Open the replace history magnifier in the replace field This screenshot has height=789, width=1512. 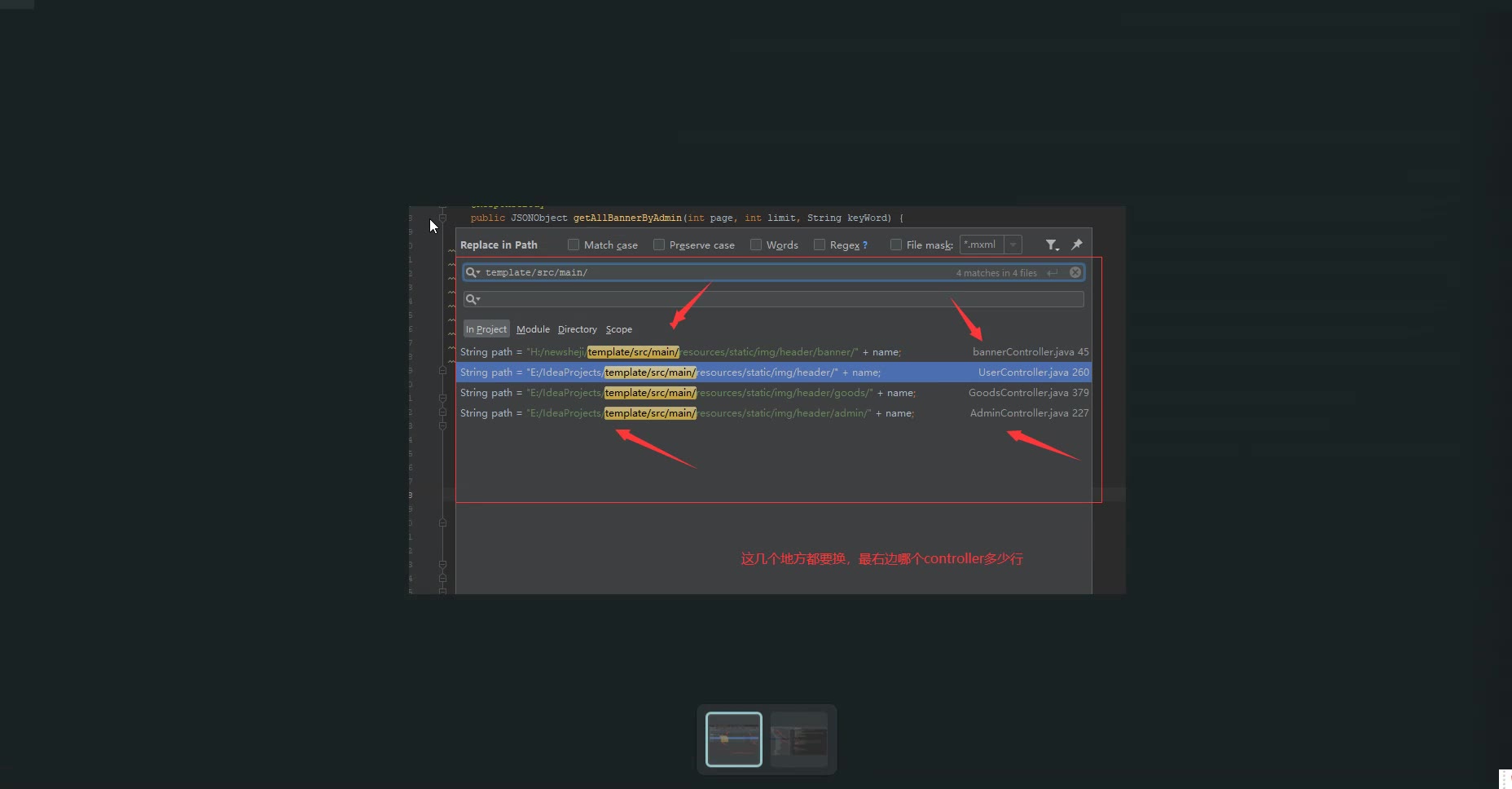tap(472, 299)
